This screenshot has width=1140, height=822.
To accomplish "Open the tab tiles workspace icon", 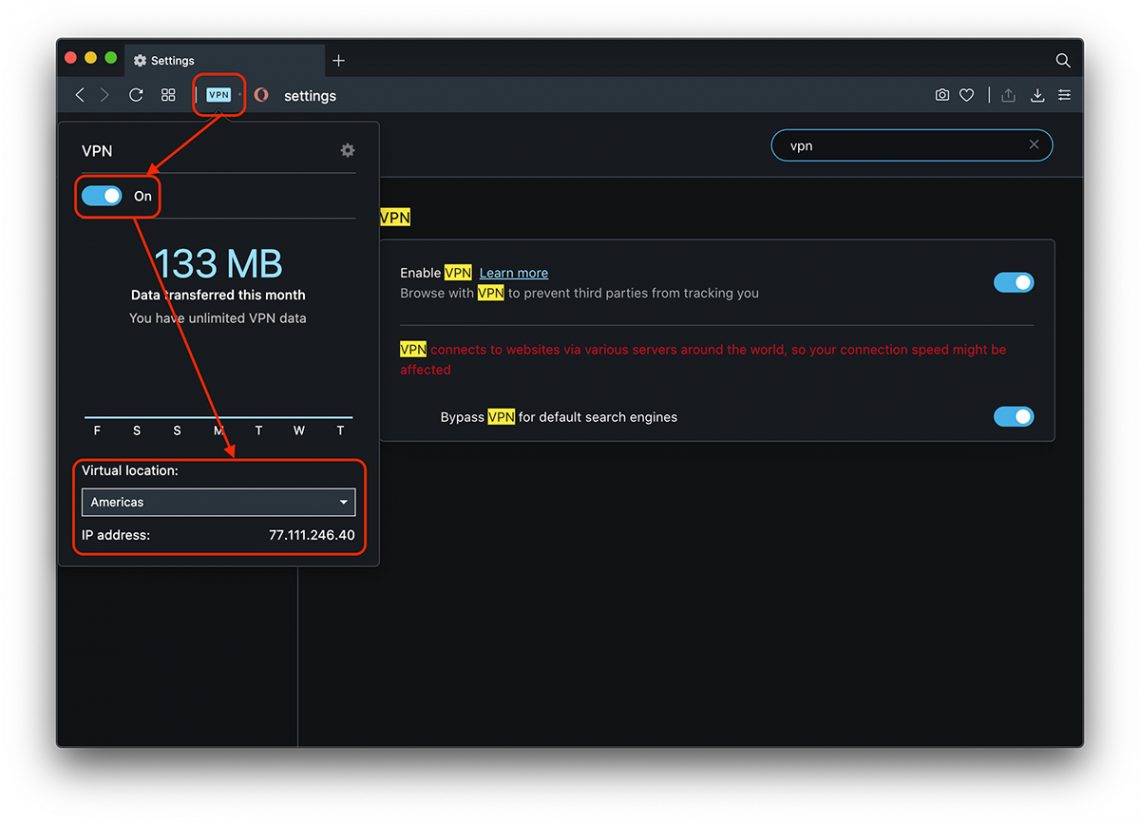I will (x=168, y=94).
